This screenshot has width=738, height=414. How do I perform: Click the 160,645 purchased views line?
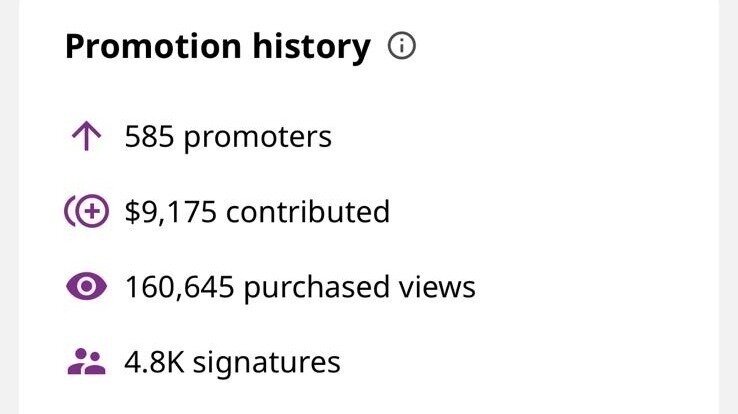[x=300, y=287]
